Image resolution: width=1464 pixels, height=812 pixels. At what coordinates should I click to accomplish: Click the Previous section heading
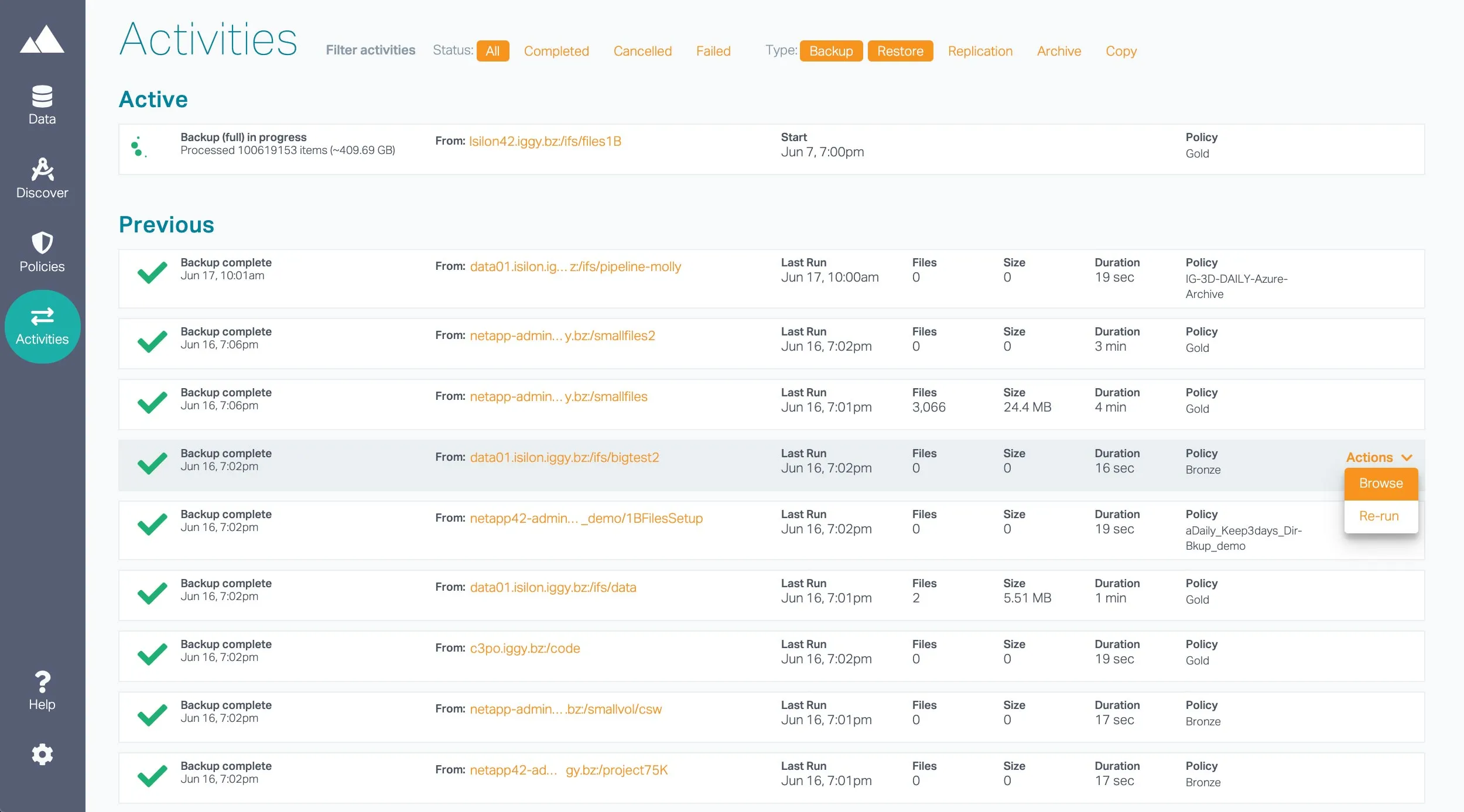pos(166,225)
